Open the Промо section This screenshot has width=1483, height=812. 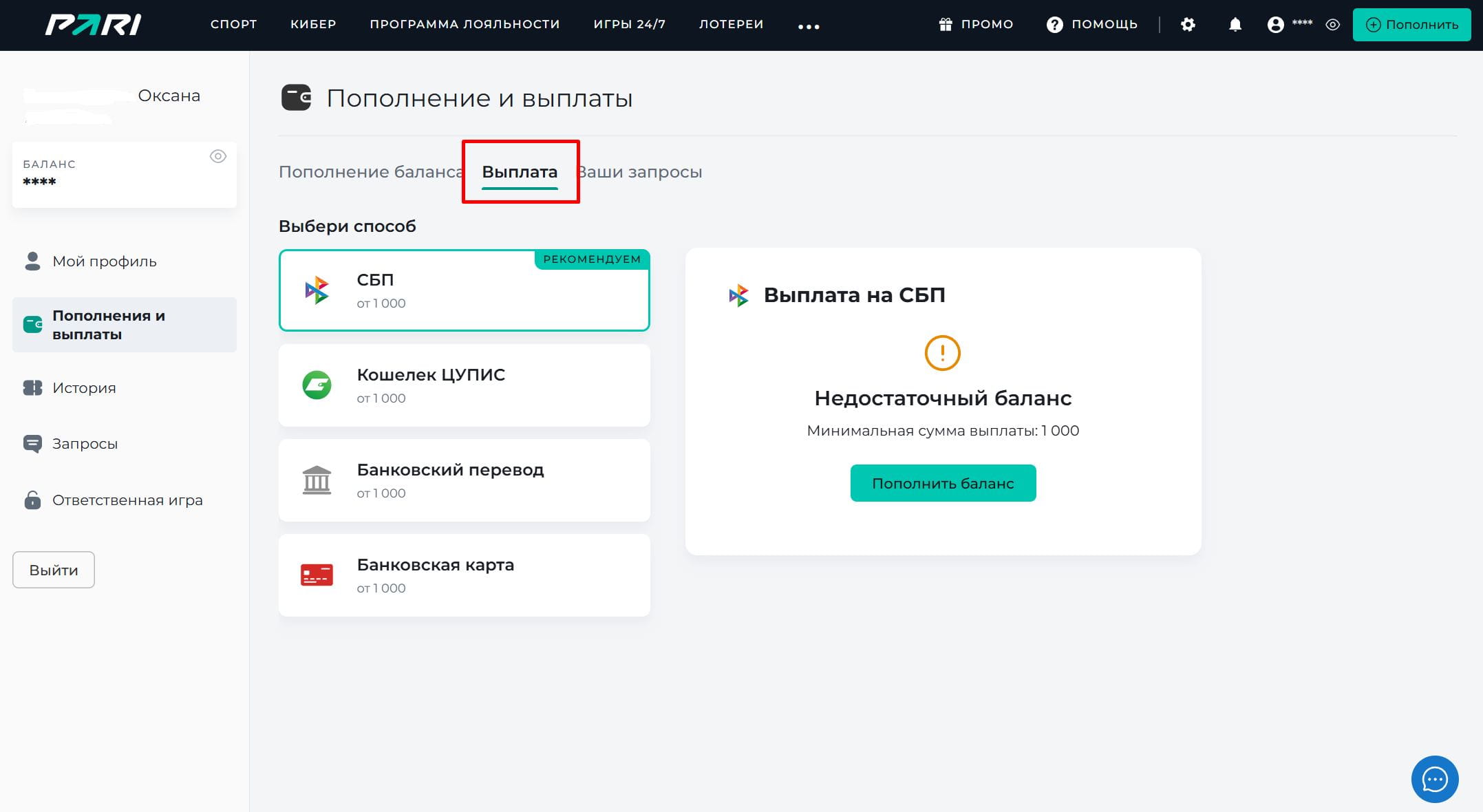coord(976,24)
